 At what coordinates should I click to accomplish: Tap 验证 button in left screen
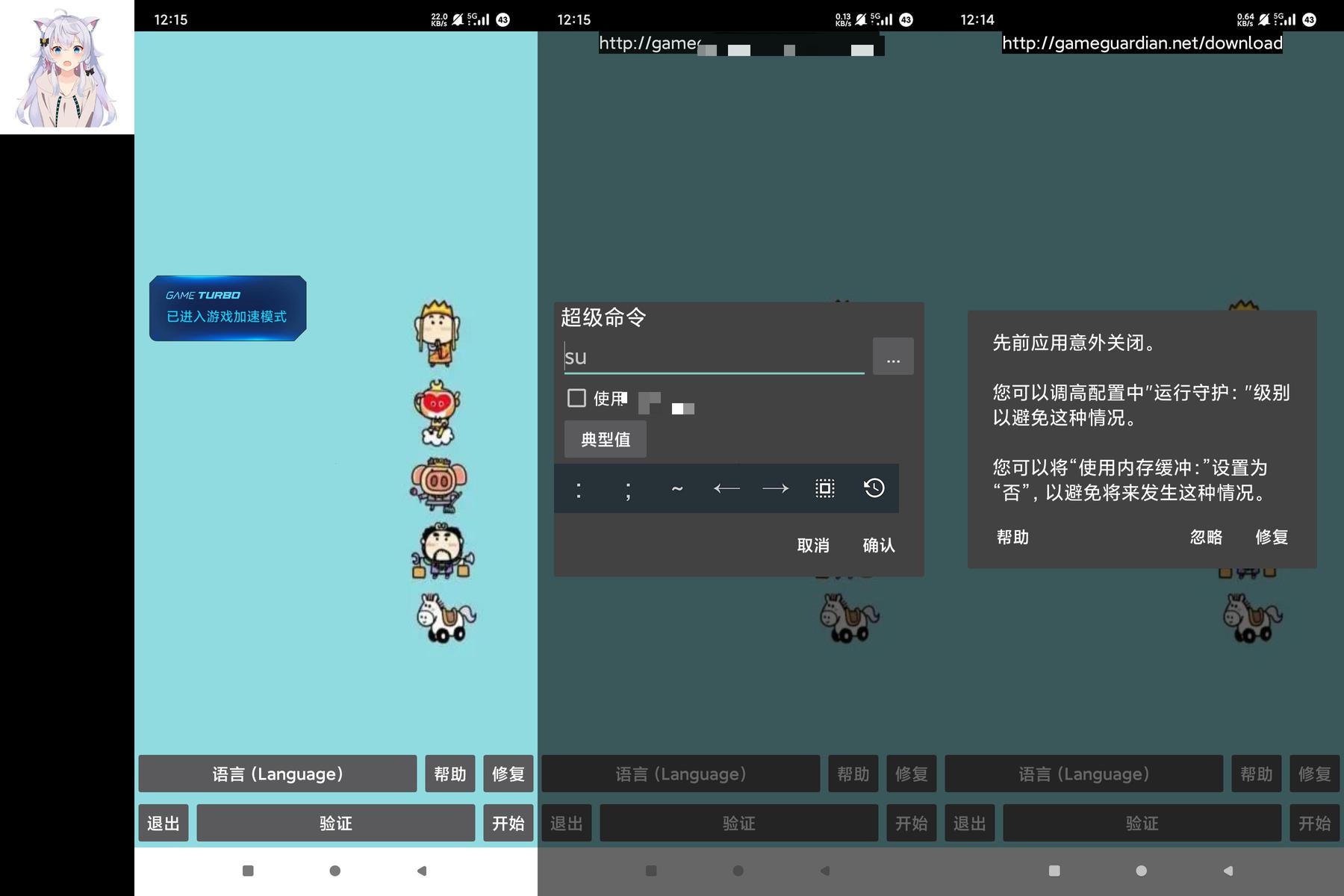click(336, 824)
